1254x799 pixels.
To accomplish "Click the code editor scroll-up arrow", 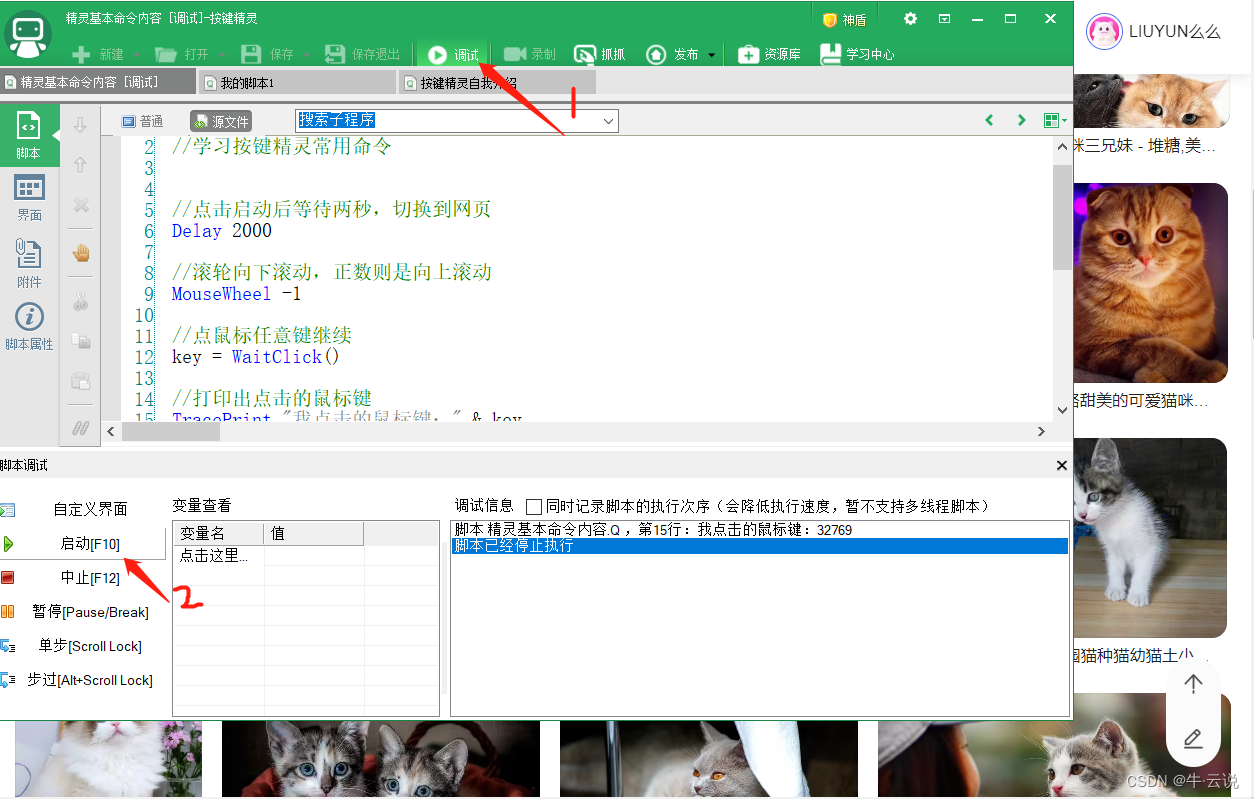I will pyautogui.click(x=1062, y=148).
